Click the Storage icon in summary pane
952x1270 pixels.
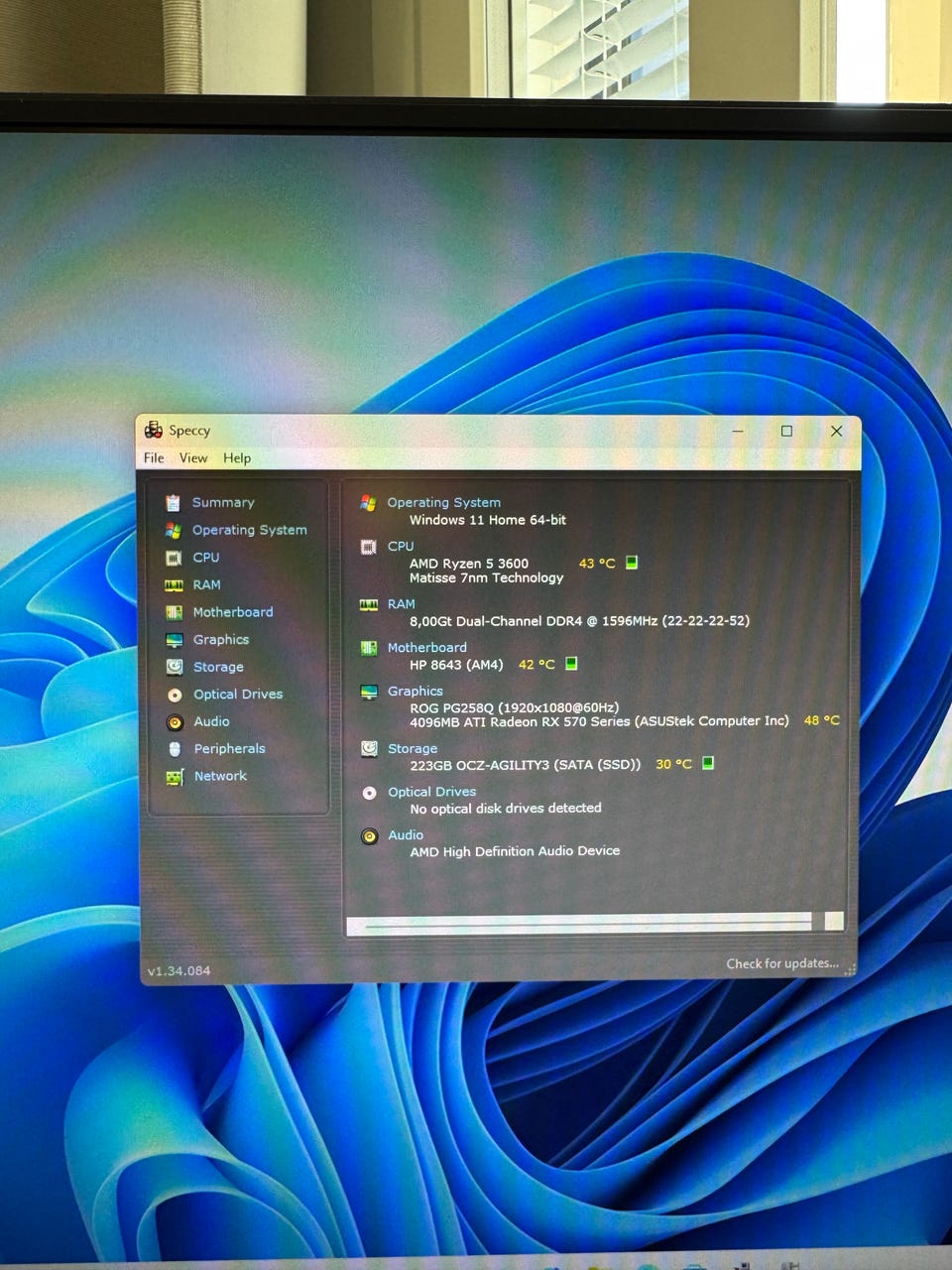pyautogui.click(x=369, y=749)
